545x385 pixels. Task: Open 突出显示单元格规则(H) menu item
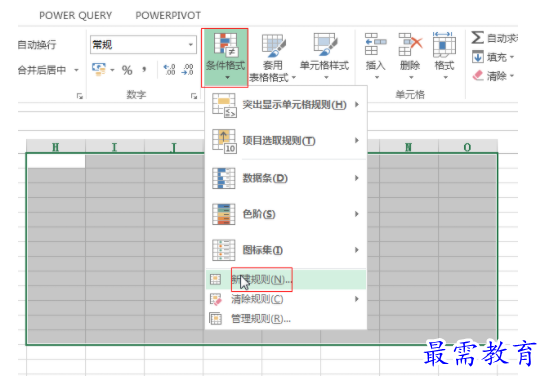tap(286, 105)
